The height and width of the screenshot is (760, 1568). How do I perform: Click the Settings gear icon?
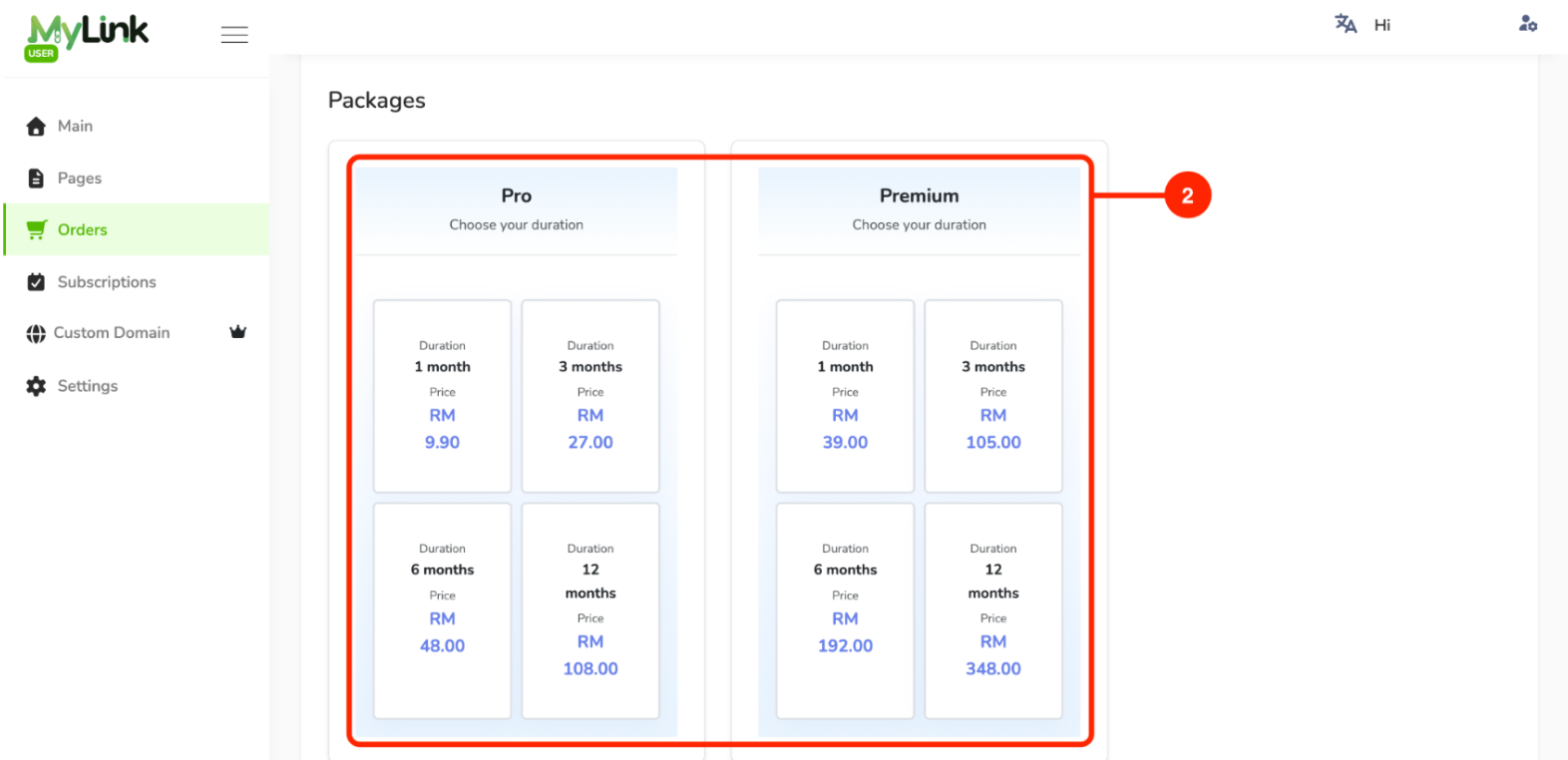pos(36,386)
